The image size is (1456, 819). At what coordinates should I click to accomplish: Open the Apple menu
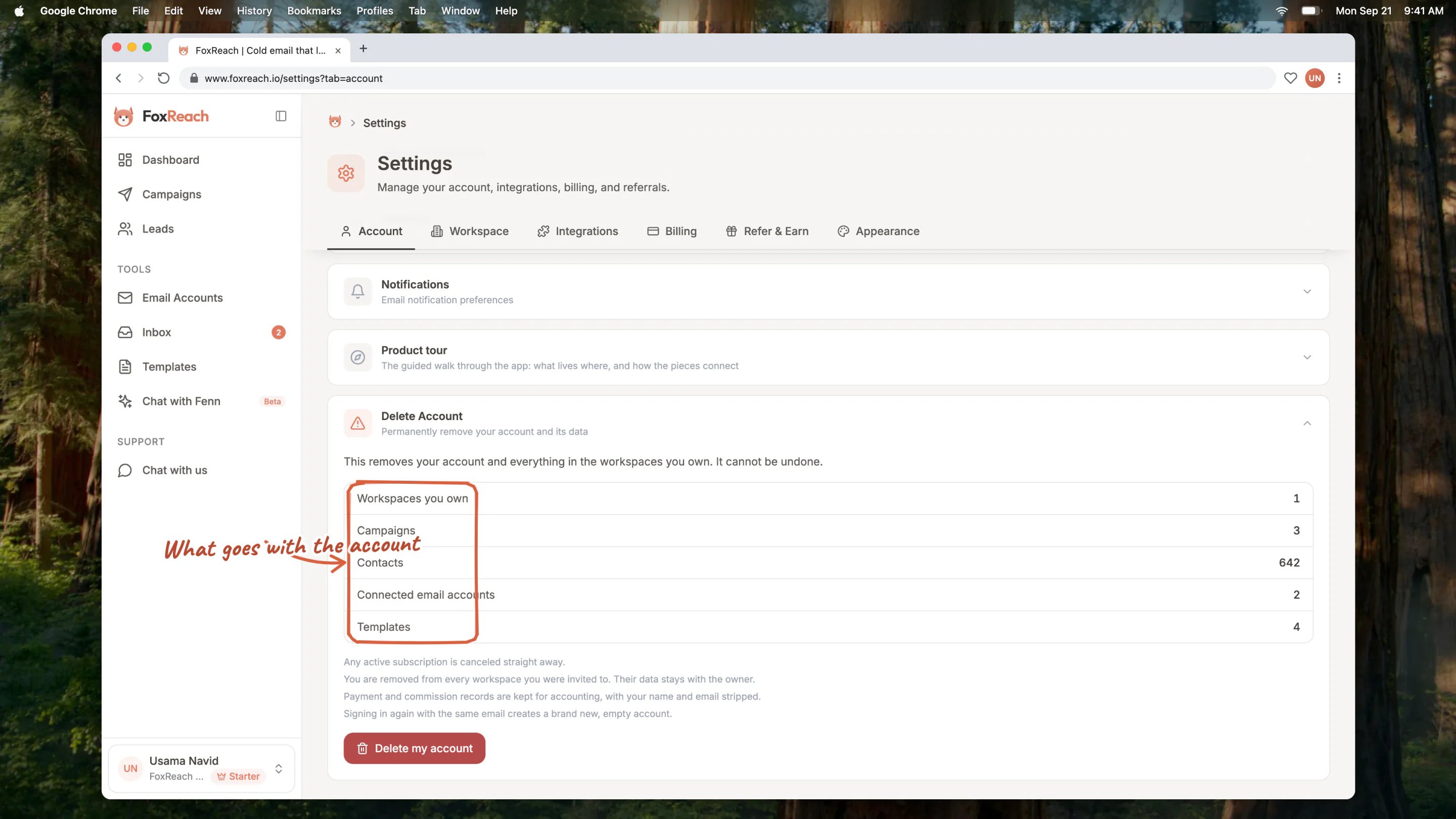19,11
